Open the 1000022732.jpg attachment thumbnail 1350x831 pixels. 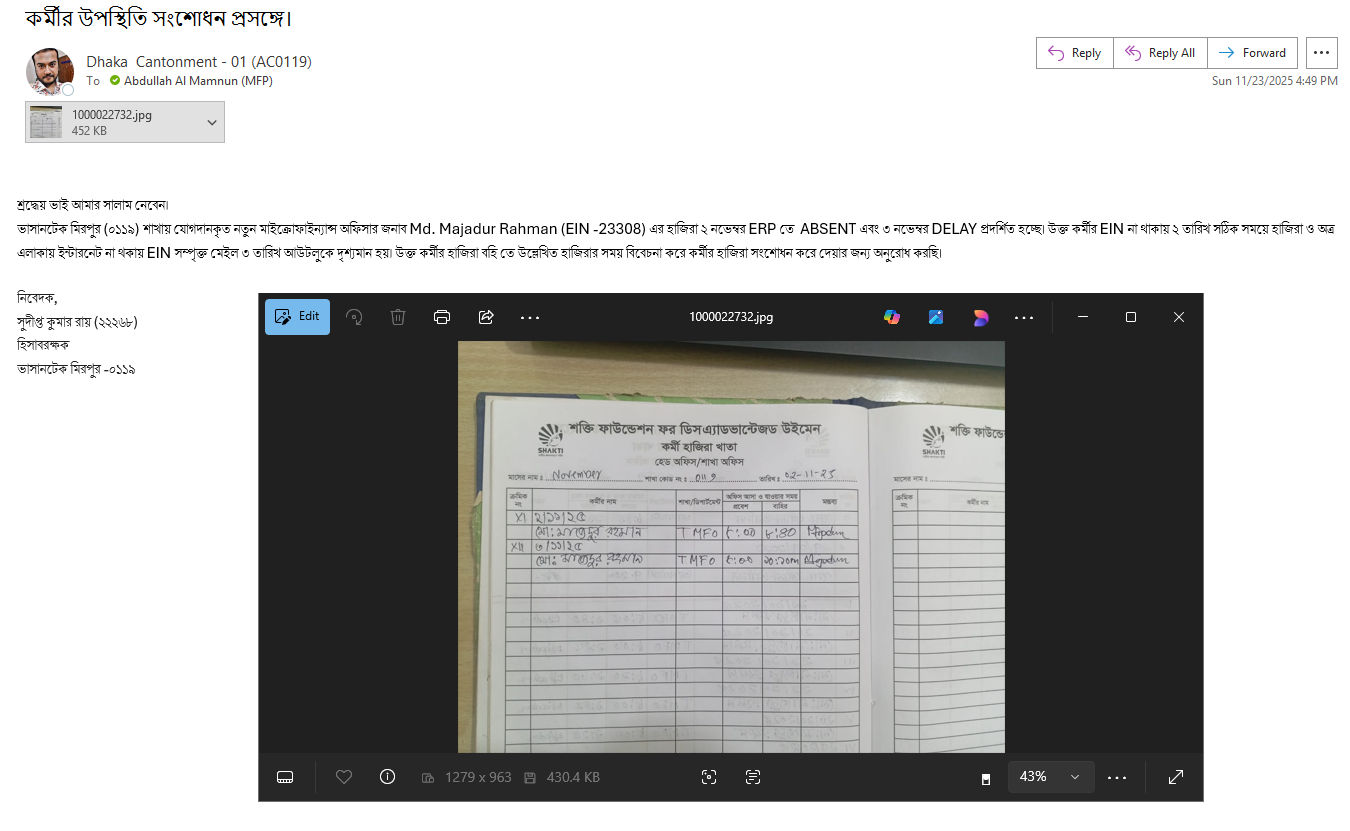(46, 122)
